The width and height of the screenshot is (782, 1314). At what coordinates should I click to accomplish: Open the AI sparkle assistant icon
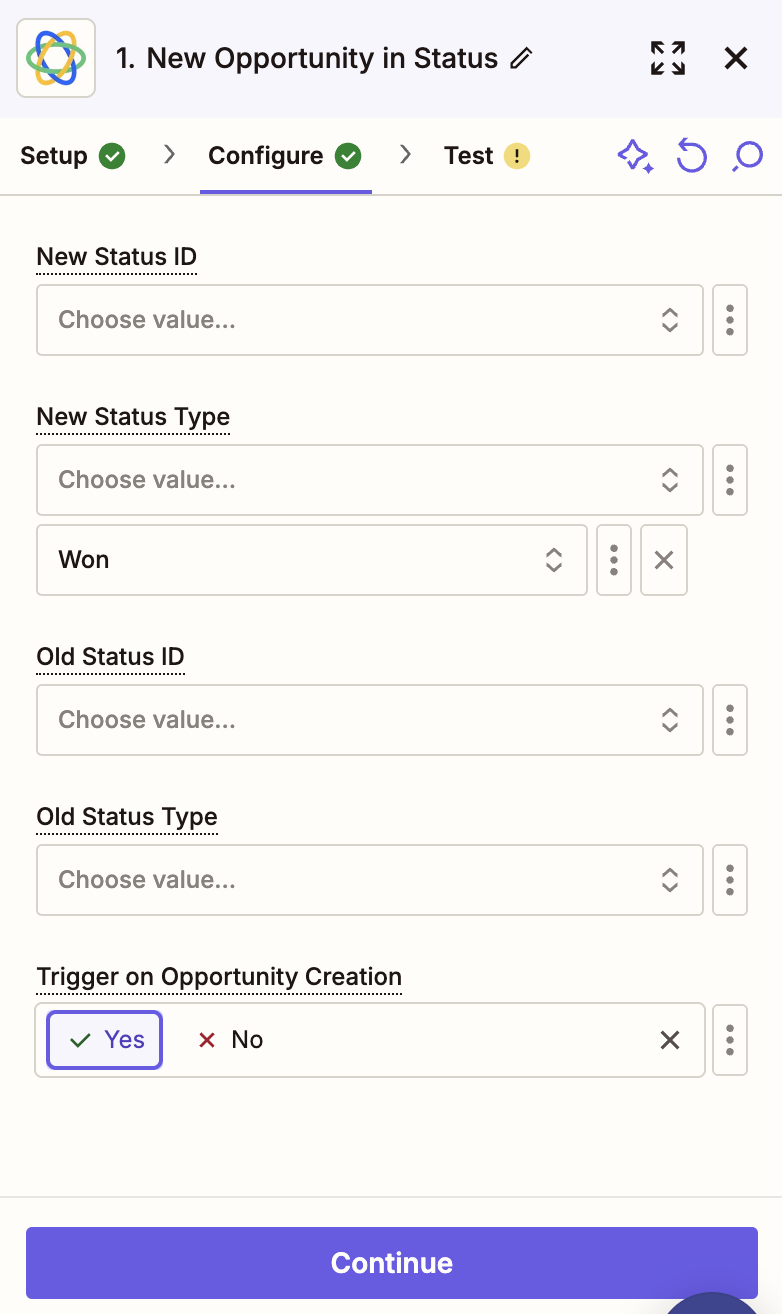(x=635, y=156)
